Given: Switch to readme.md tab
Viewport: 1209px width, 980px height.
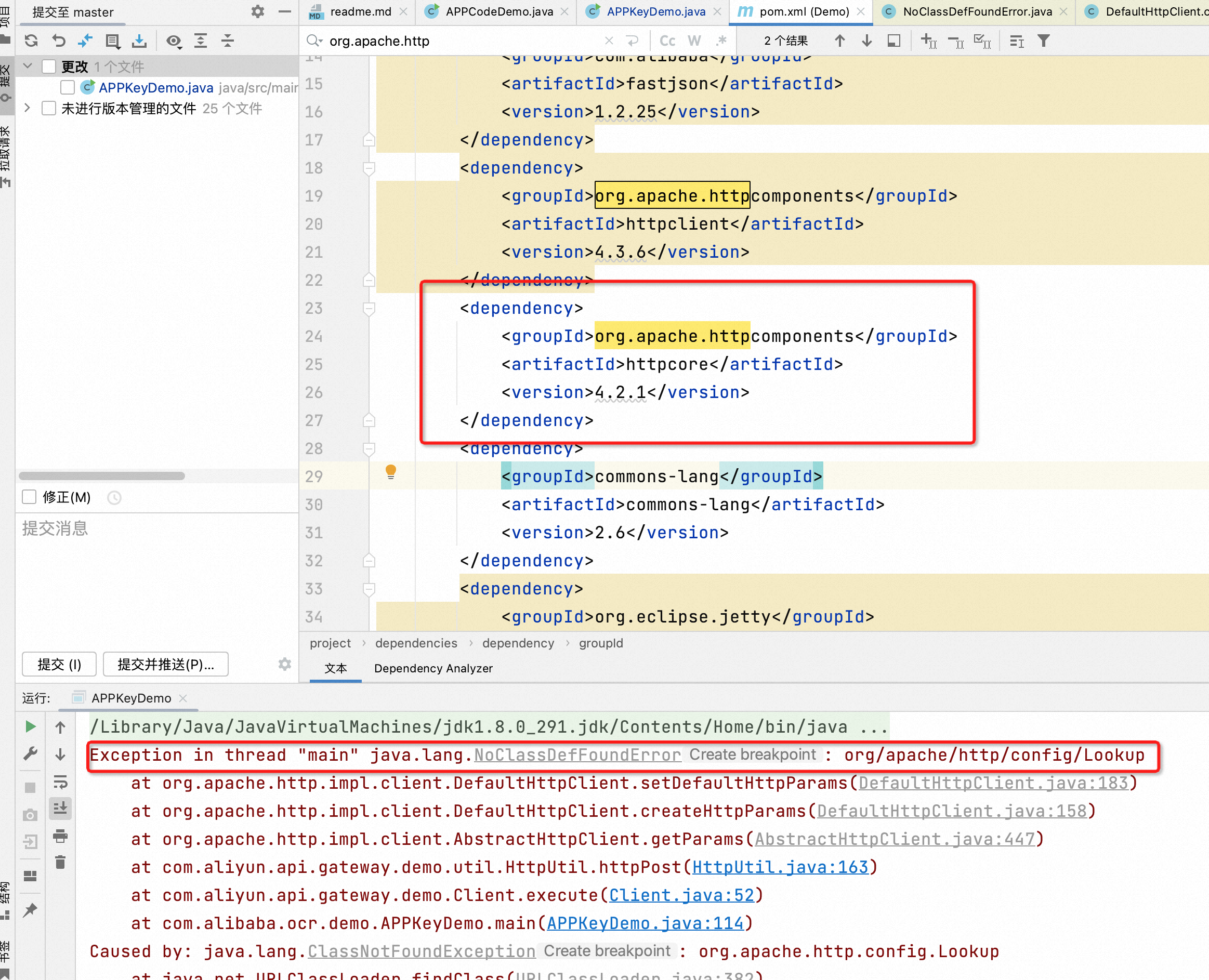Looking at the screenshot, I should (358, 11).
